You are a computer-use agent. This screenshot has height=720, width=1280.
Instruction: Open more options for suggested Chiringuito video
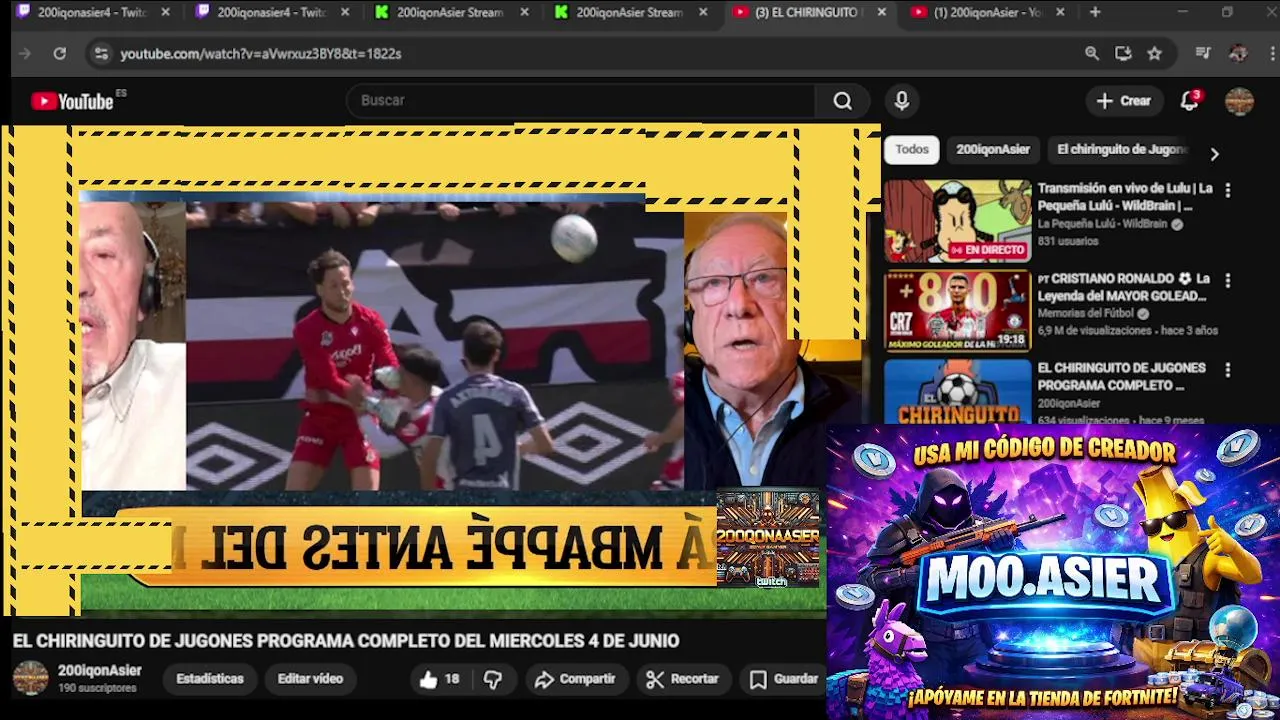(x=1228, y=370)
